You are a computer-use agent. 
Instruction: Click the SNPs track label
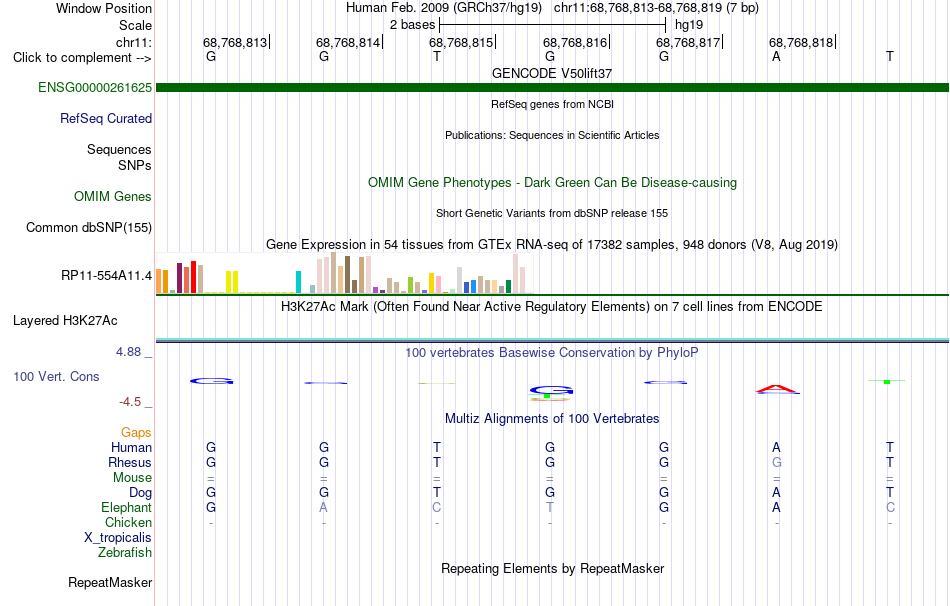(135, 165)
